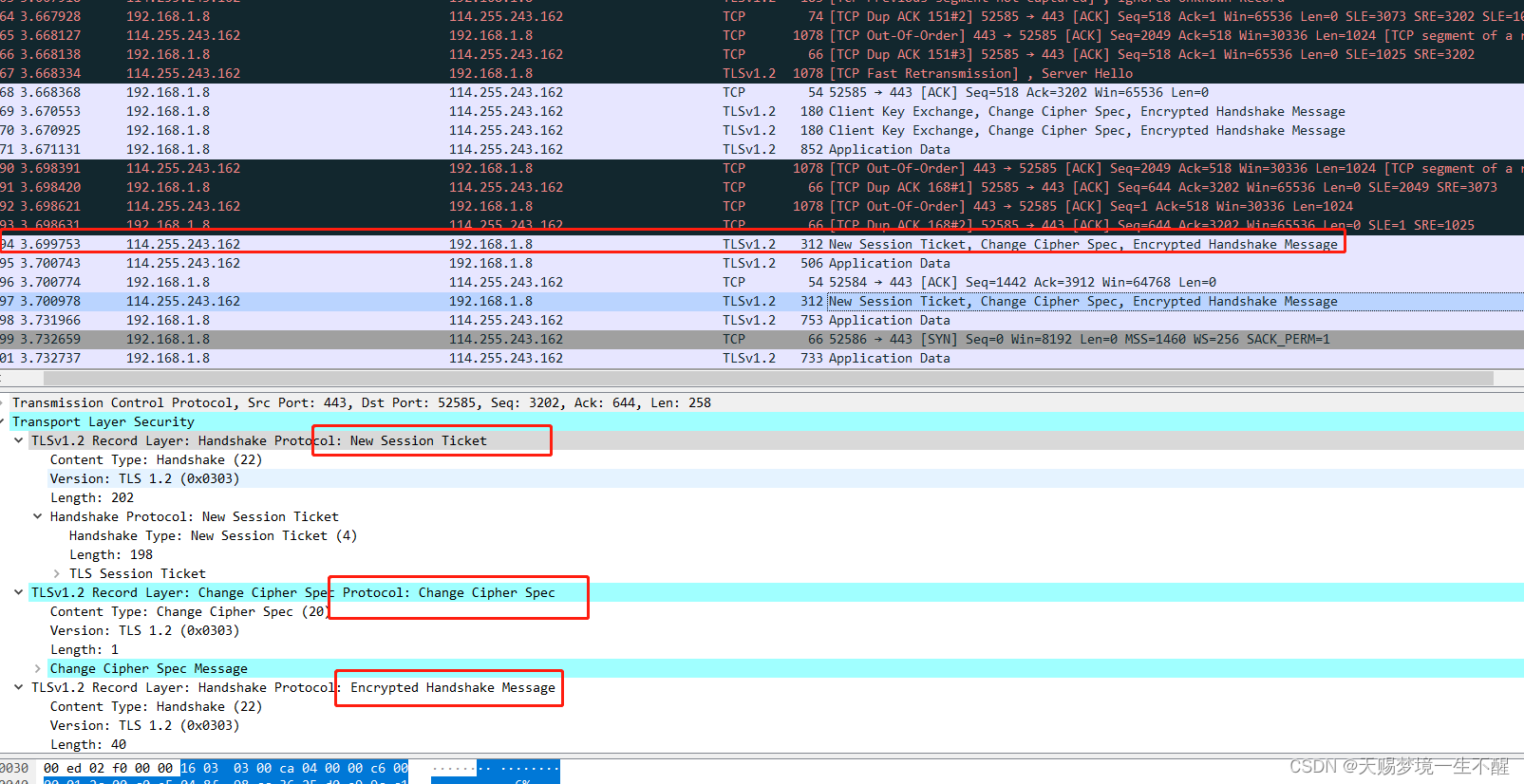Select the highlighted packet at time 3.700978
Screen dimensions: 1524x784
[x=762, y=301]
